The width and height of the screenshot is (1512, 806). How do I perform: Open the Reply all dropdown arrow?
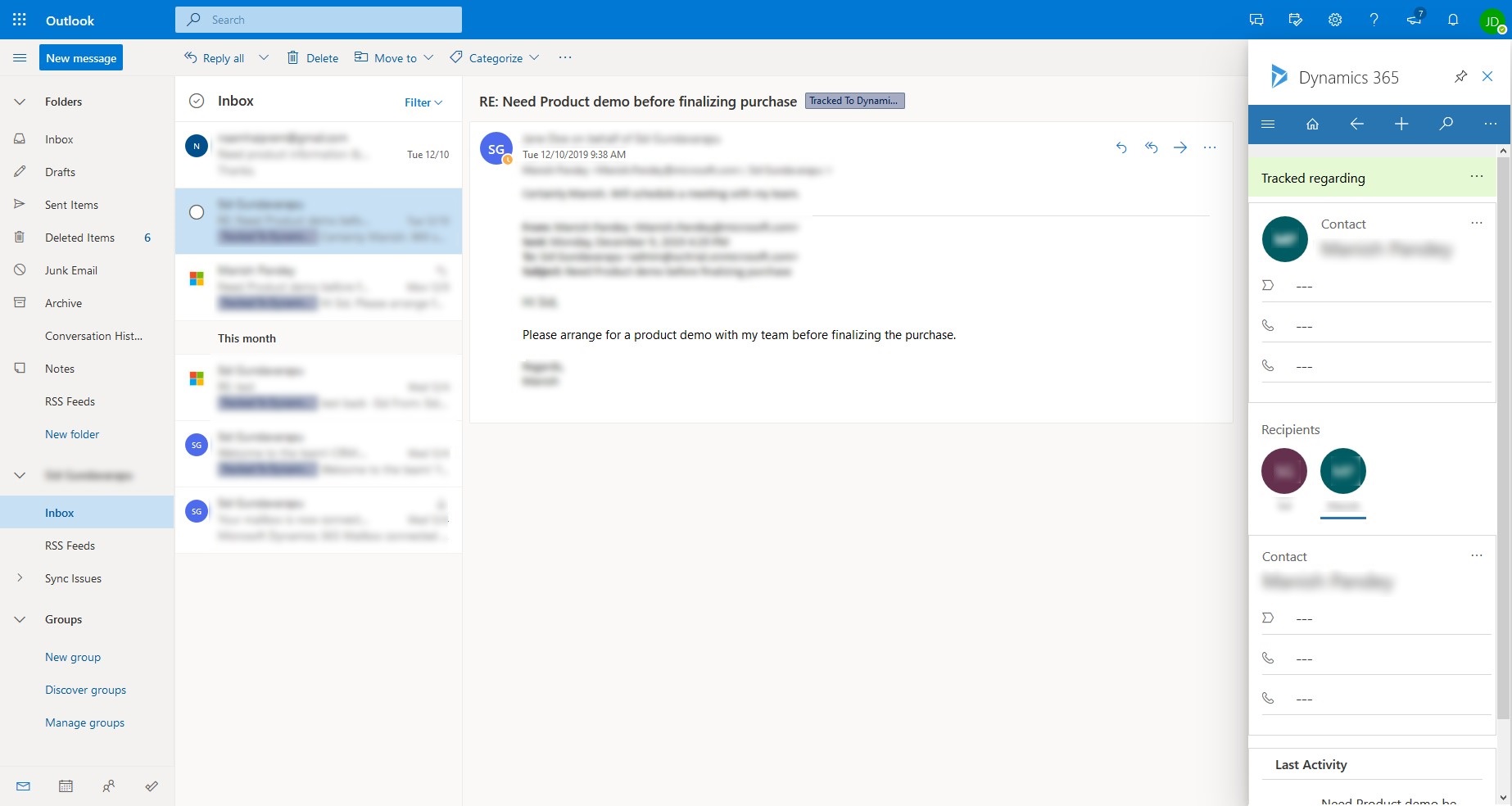pos(264,57)
